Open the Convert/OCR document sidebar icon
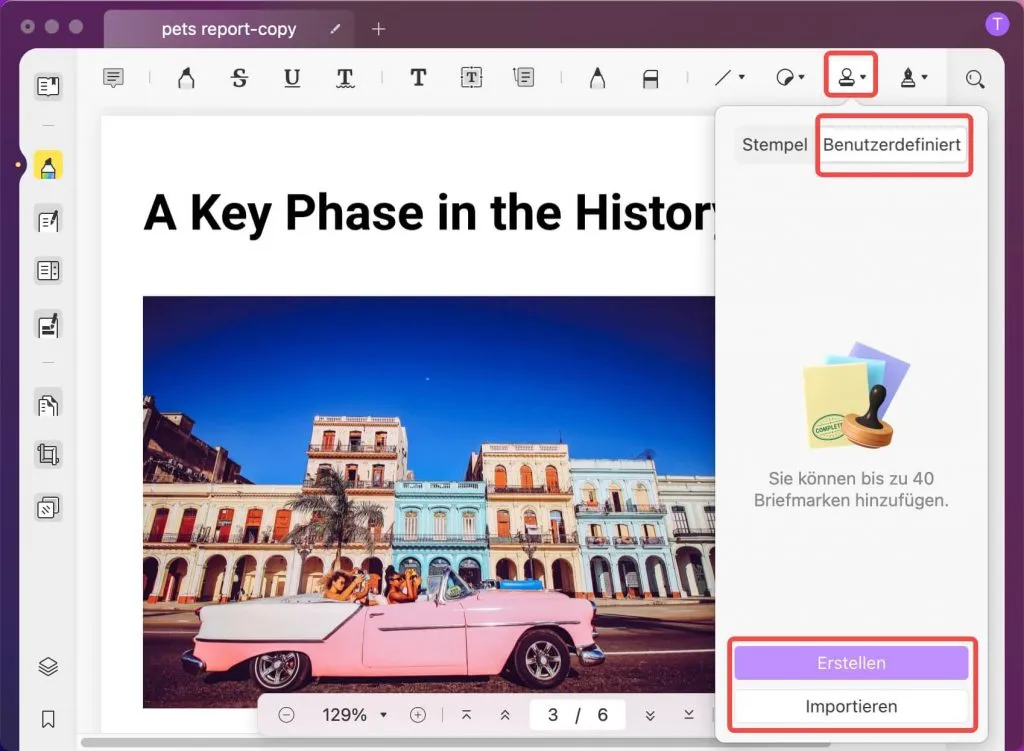Image resolution: width=1024 pixels, height=751 pixels. click(48, 405)
